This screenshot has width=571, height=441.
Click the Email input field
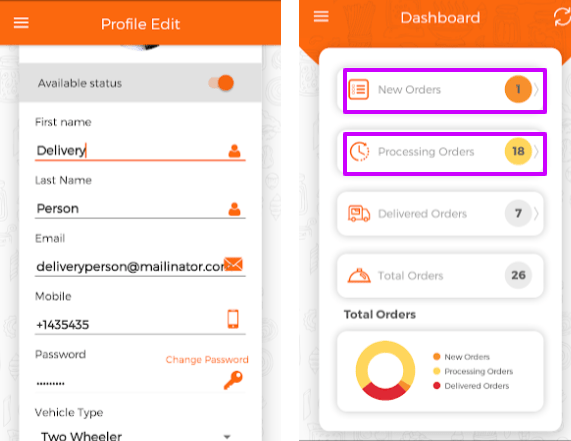(140, 266)
